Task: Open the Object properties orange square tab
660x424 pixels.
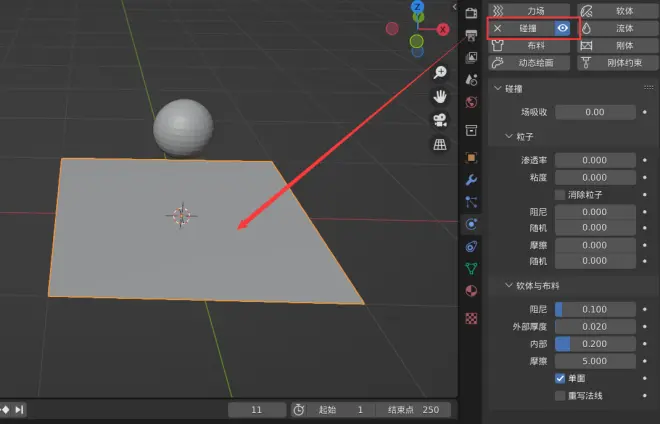Action: (471, 158)
